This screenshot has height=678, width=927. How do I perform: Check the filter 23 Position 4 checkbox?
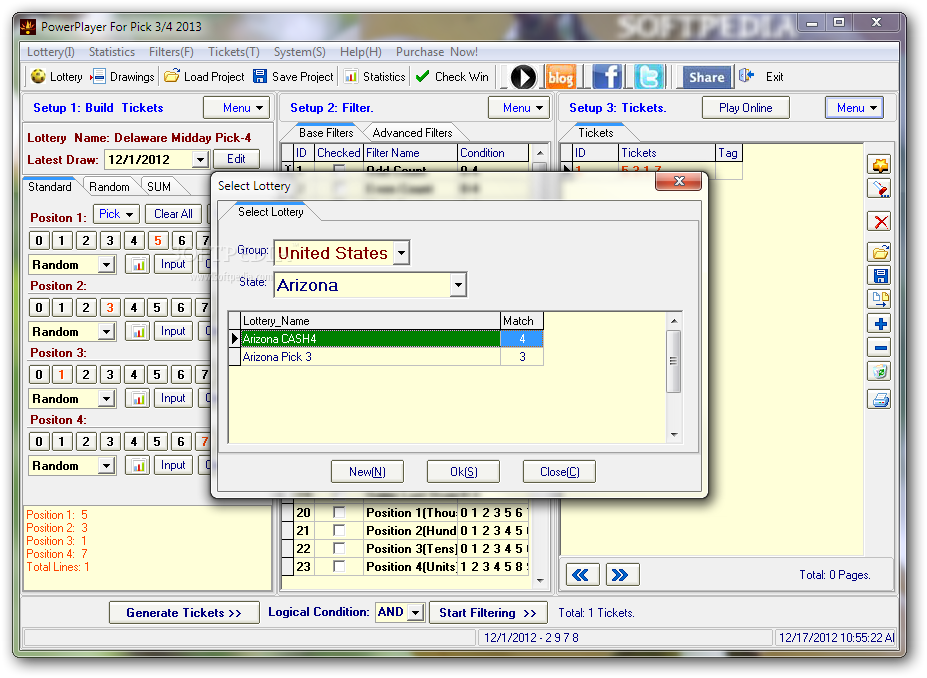tap(339, 566)
